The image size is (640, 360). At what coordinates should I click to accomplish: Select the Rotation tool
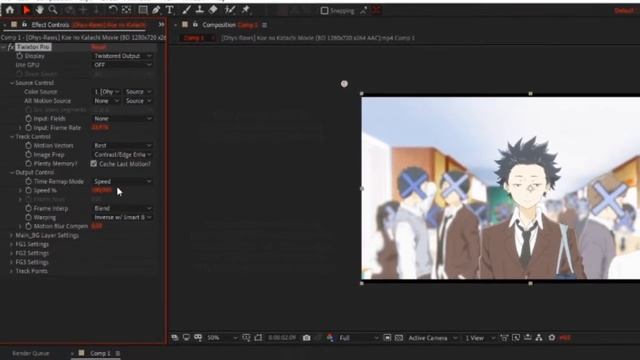point(113,10)
